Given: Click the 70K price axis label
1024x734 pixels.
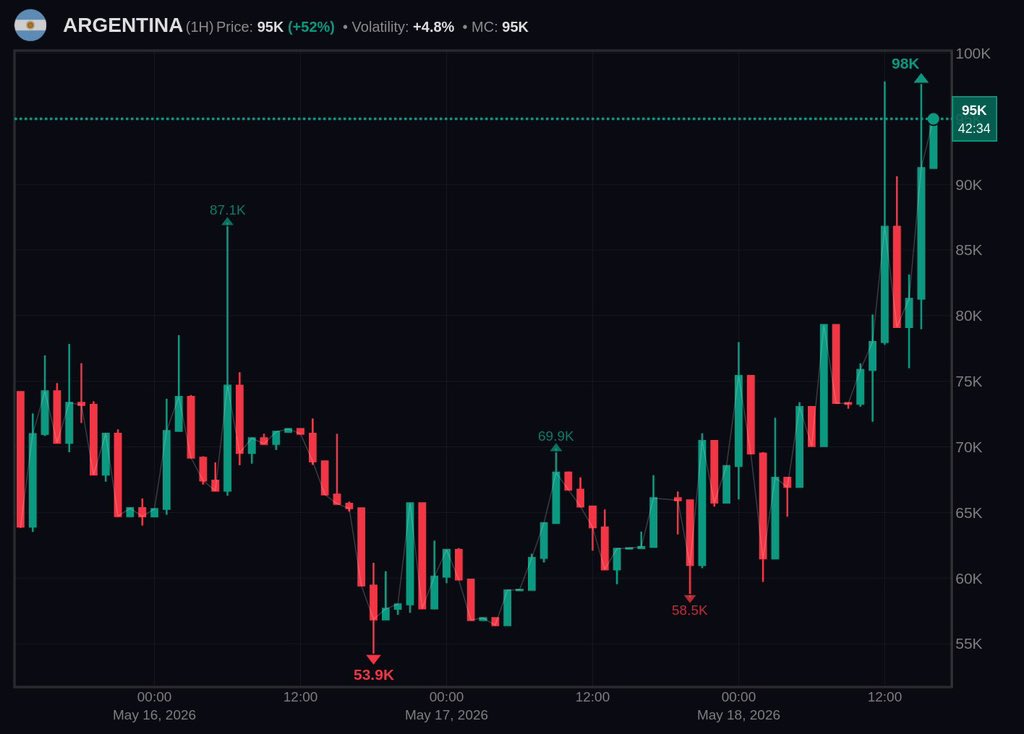Looking at the screenshot, I should [x=968, y=447].
